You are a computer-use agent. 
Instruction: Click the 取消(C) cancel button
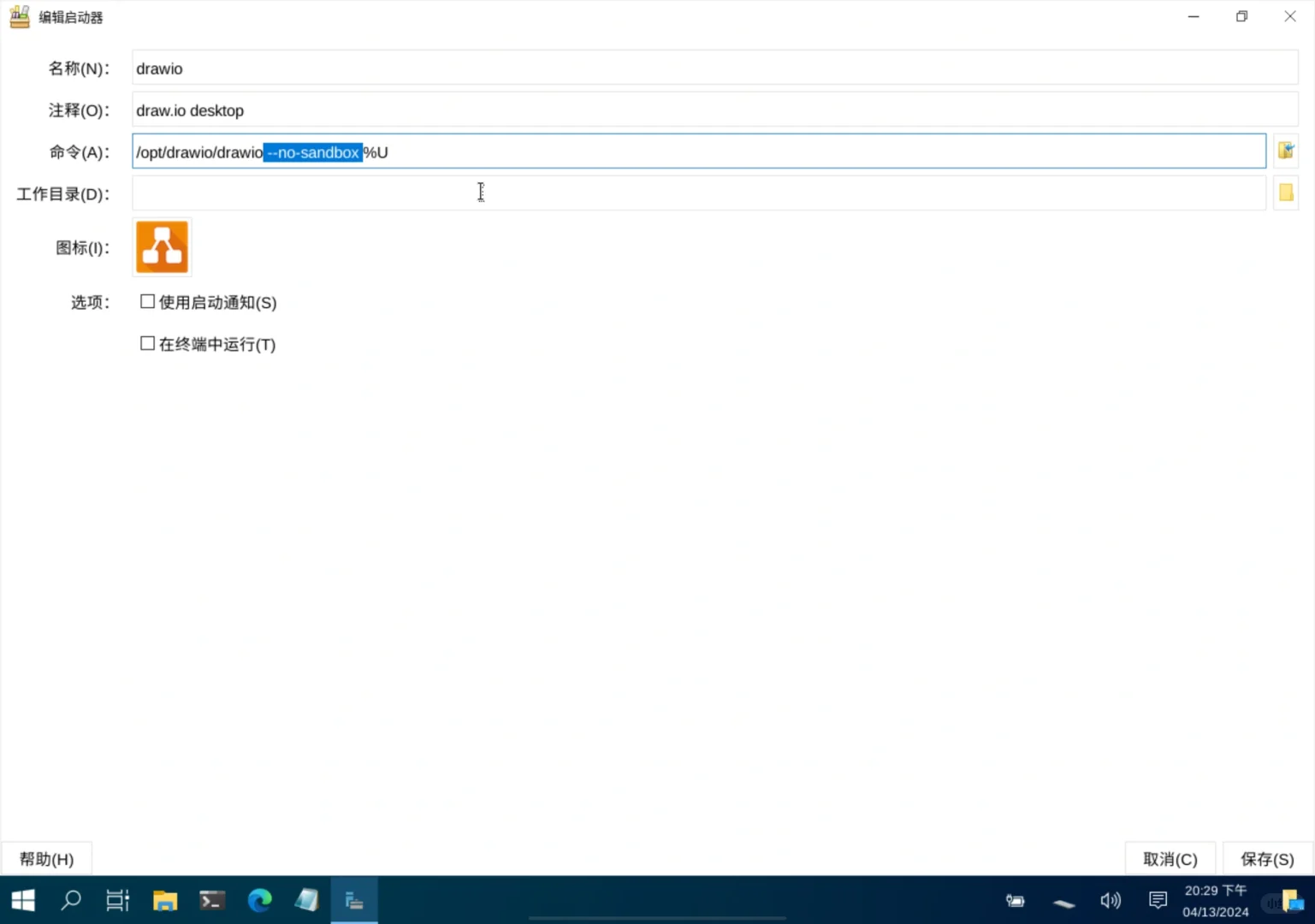[x=1170, y=859]
